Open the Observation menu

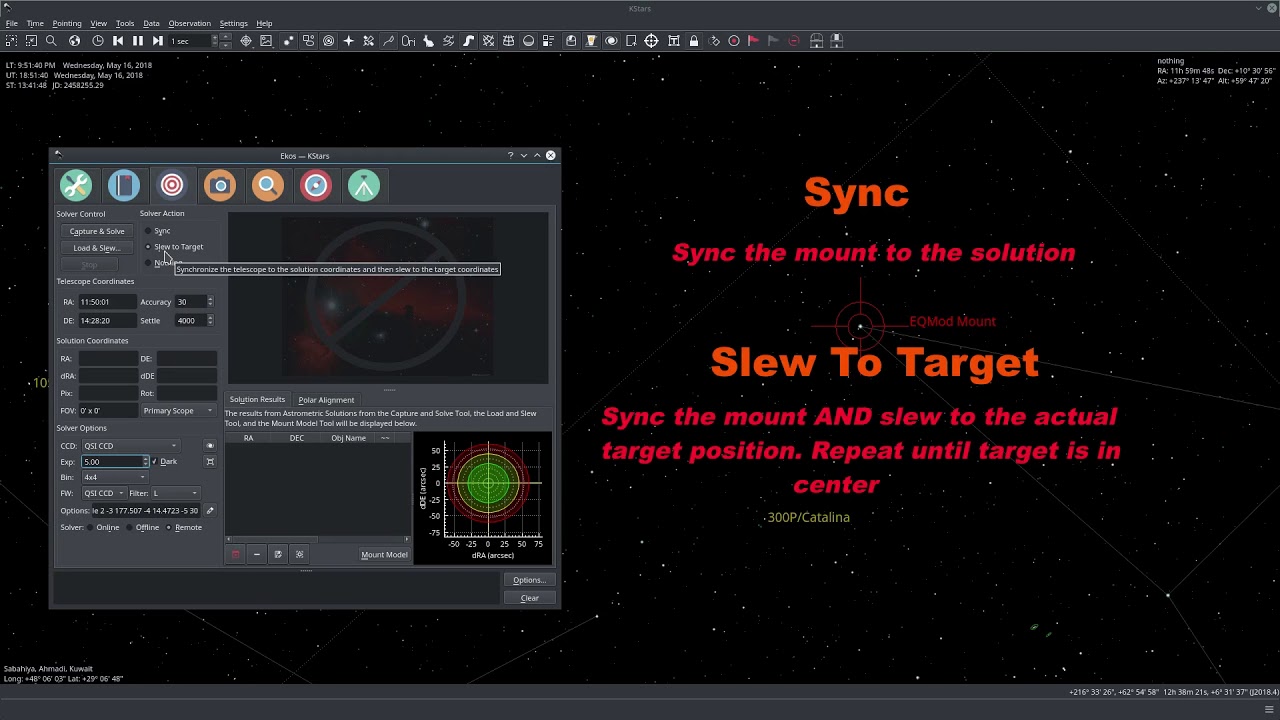(x=189, y=23)
